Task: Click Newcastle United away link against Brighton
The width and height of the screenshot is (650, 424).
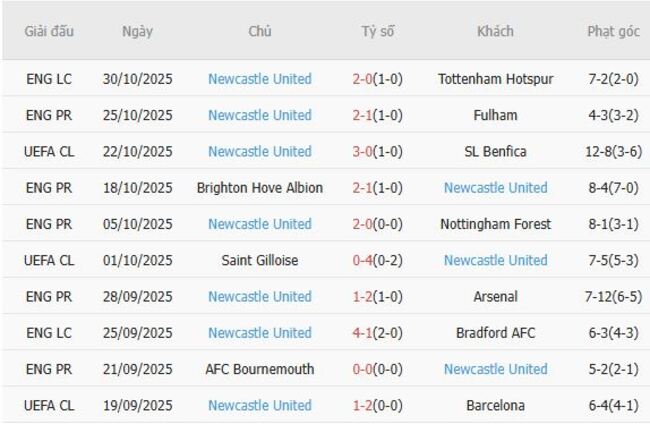Action: point(495,188)
